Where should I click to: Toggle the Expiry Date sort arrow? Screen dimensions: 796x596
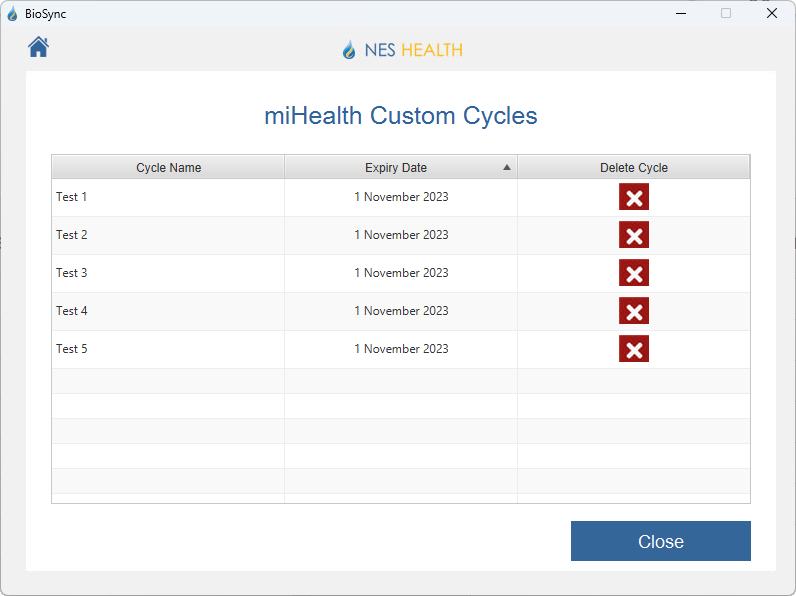pos(507,167)
